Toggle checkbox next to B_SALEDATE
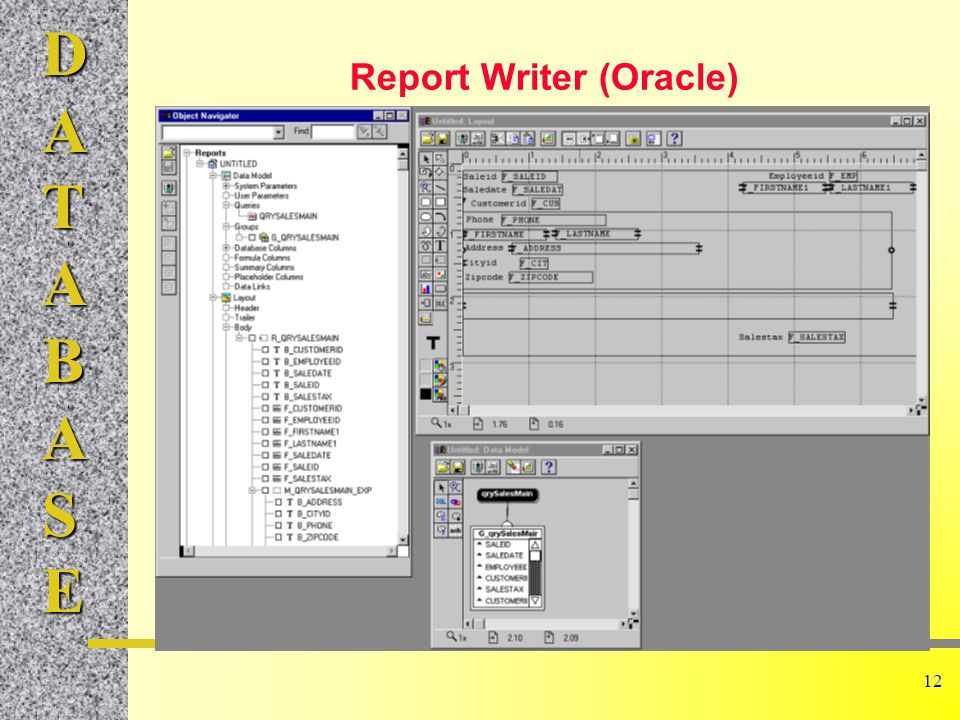The width and height of the screenshot is (960, 720). pos(265,373)
